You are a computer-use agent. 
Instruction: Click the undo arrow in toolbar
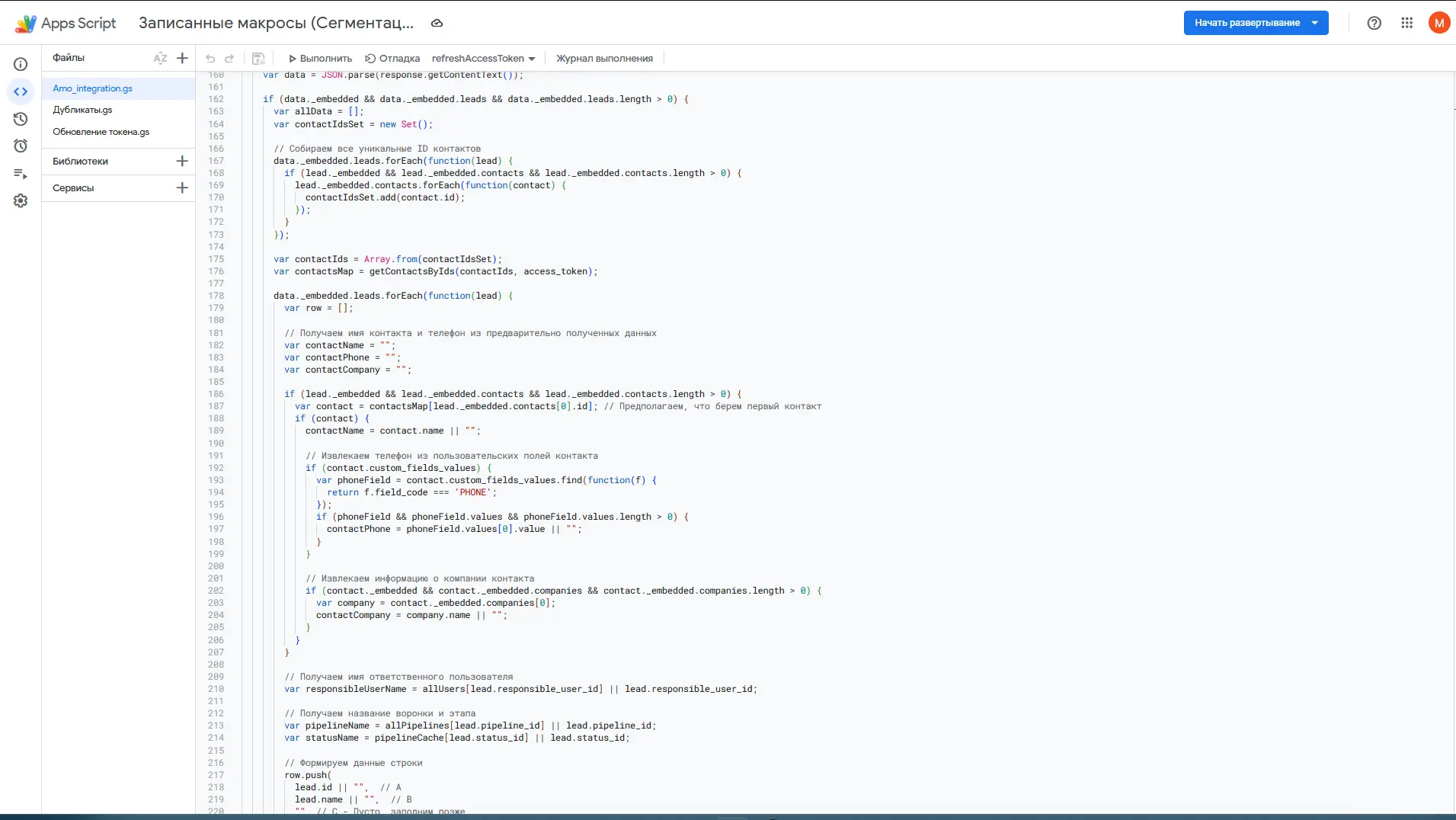click(x=210, y=59)
